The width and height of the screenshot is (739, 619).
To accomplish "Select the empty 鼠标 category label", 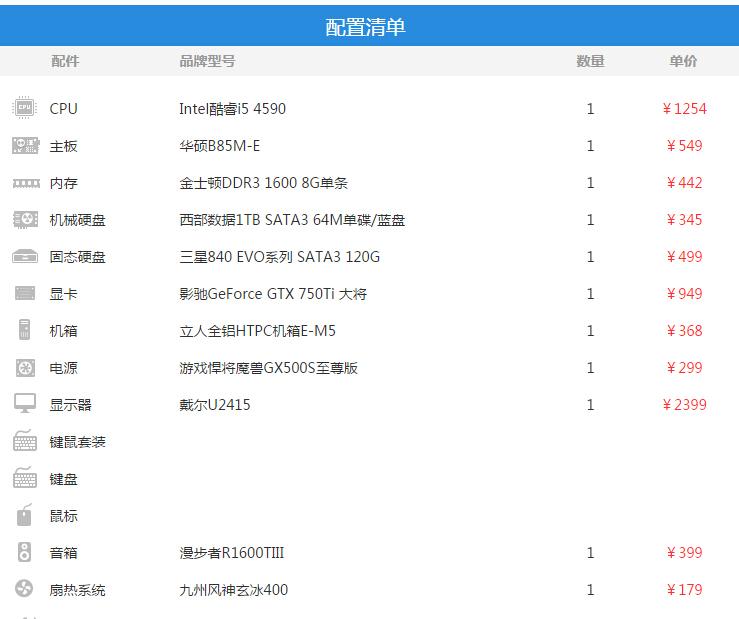I will [x=63, y=516].
